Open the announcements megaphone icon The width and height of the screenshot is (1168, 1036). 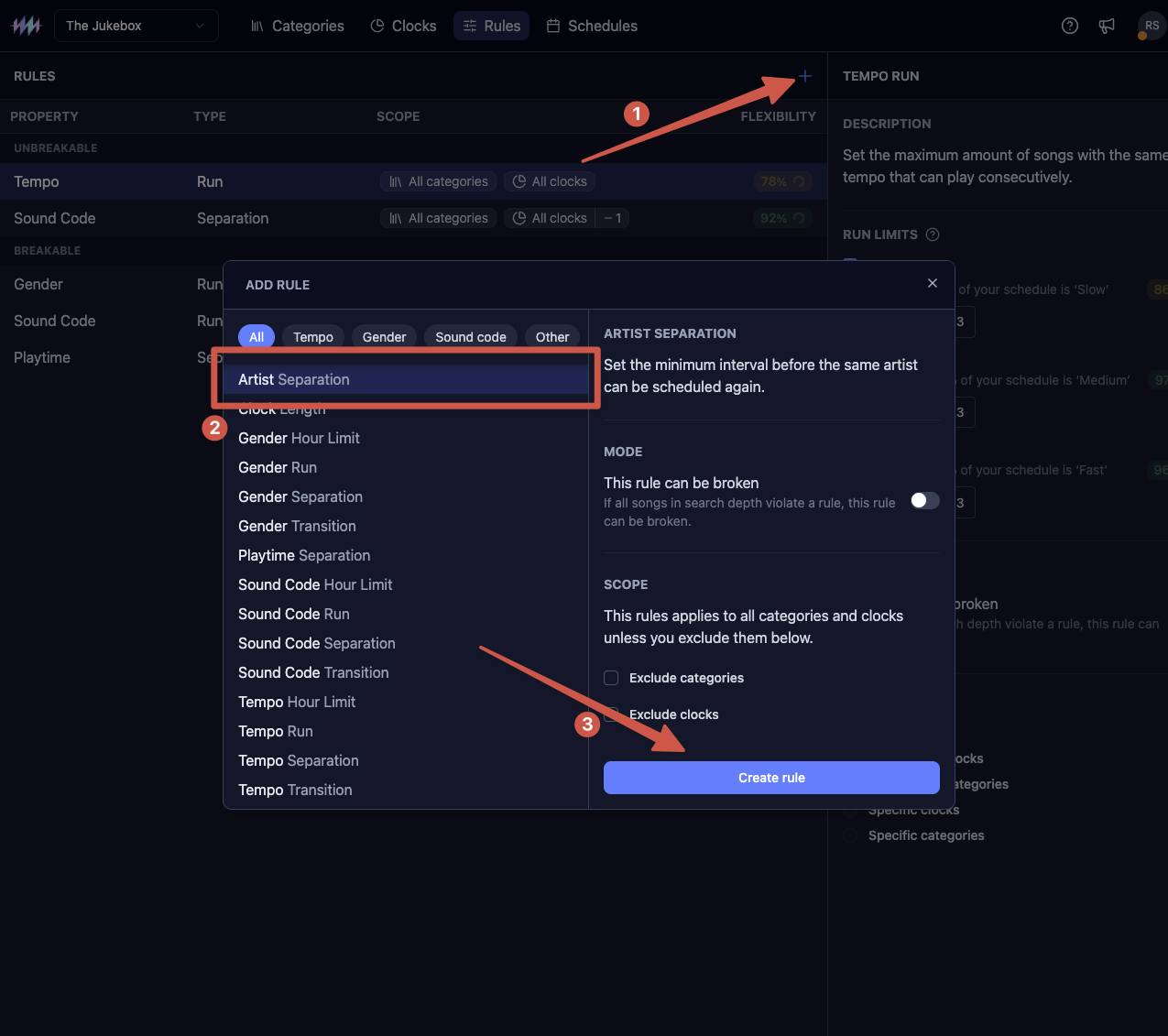click(x=1108, y=26)
